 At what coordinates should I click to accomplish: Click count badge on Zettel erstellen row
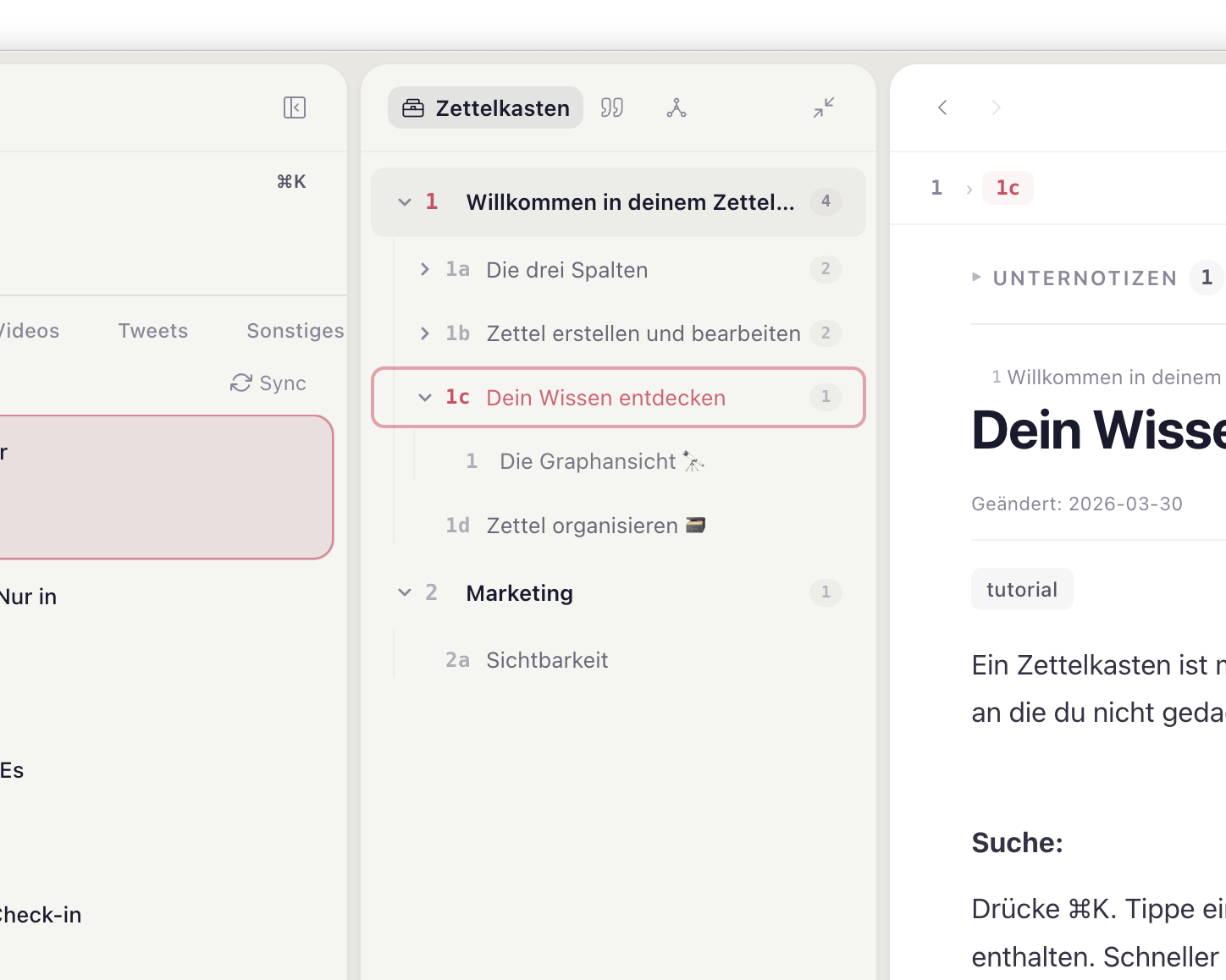tap(826, 333)
